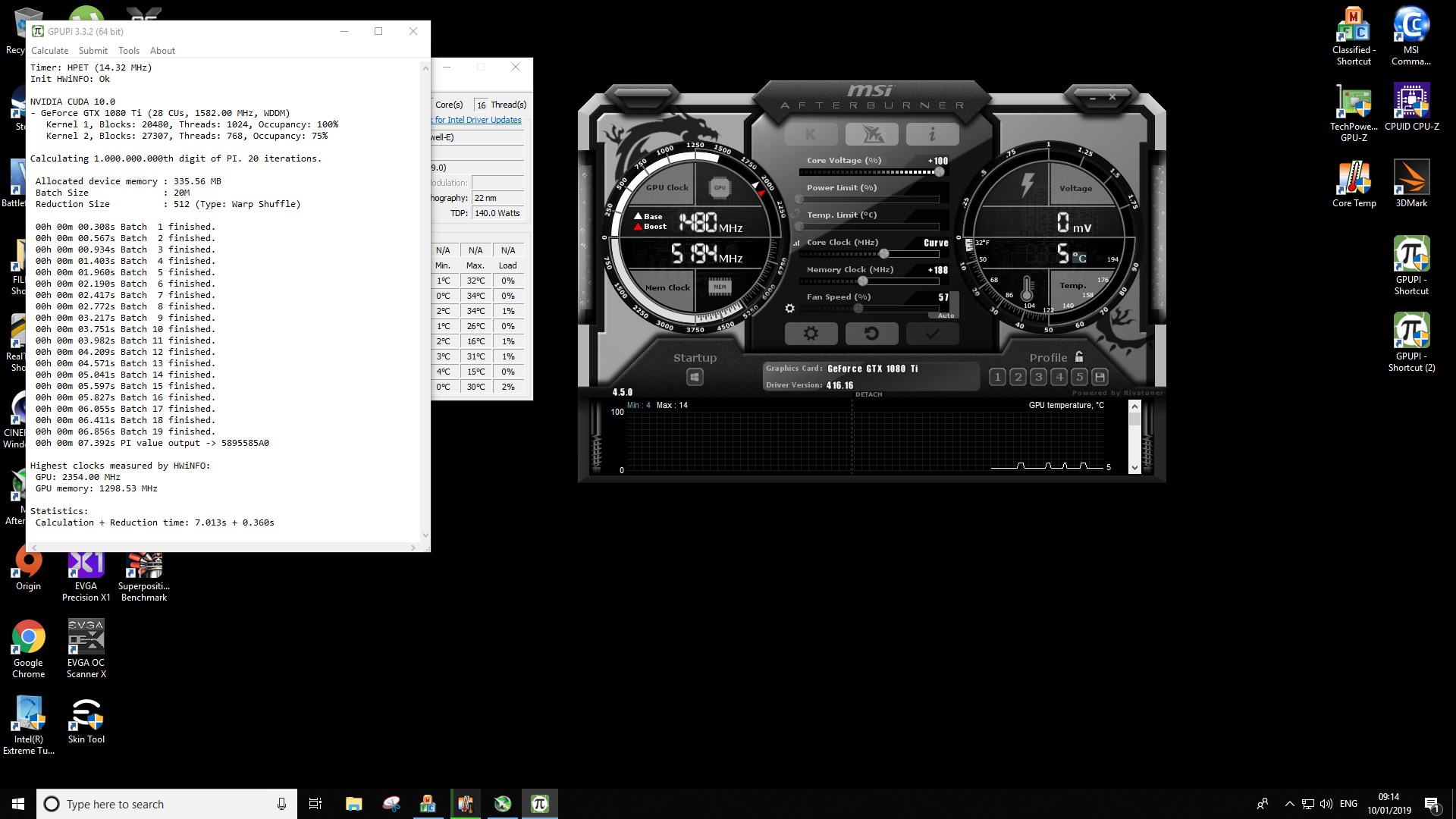Select EVGA OC Scanner X desktop icon
This screenshot has width=1456, height=819.
point(86,649)
